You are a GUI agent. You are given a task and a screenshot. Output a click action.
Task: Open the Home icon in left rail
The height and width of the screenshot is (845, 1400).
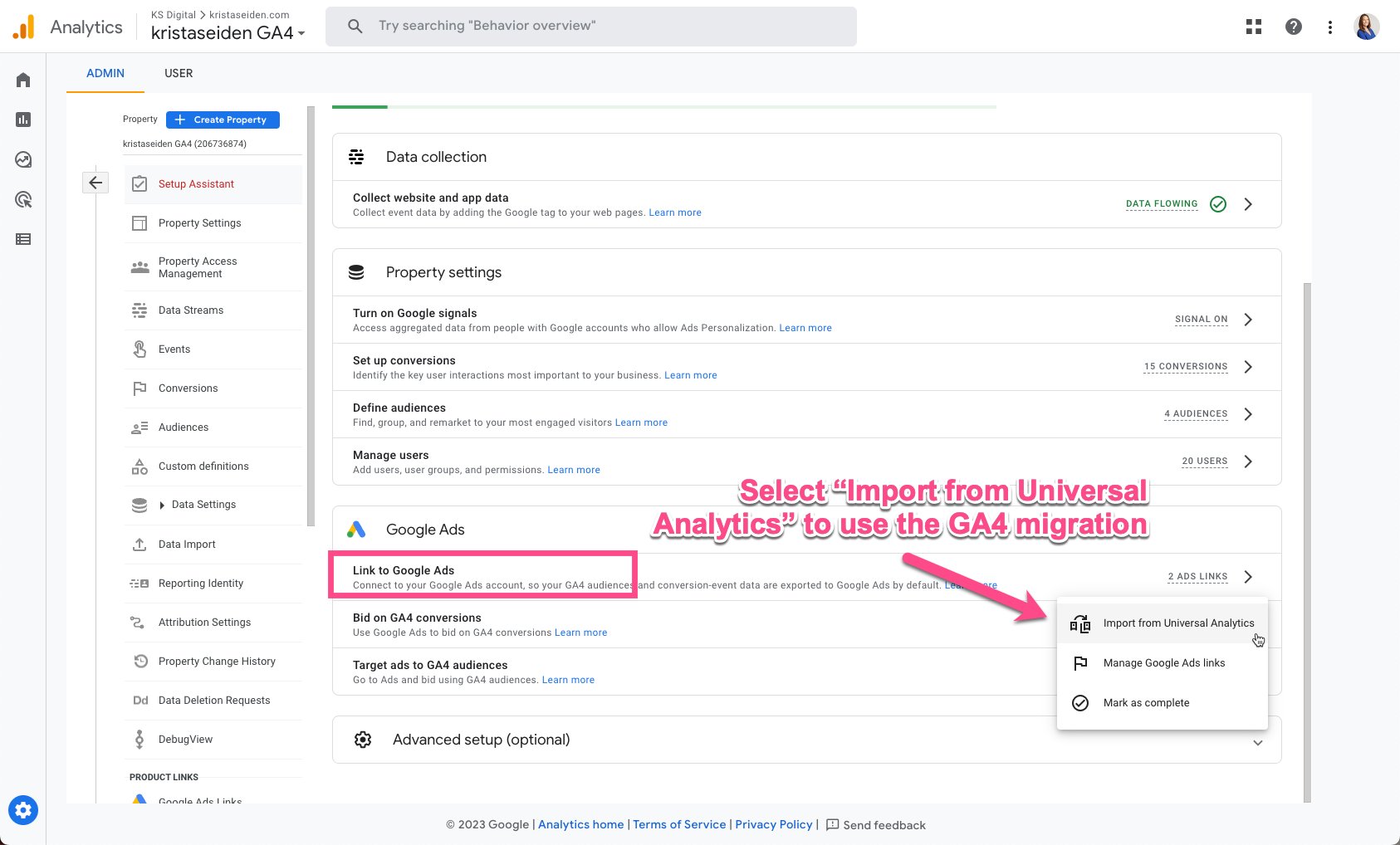click(22, 79)
